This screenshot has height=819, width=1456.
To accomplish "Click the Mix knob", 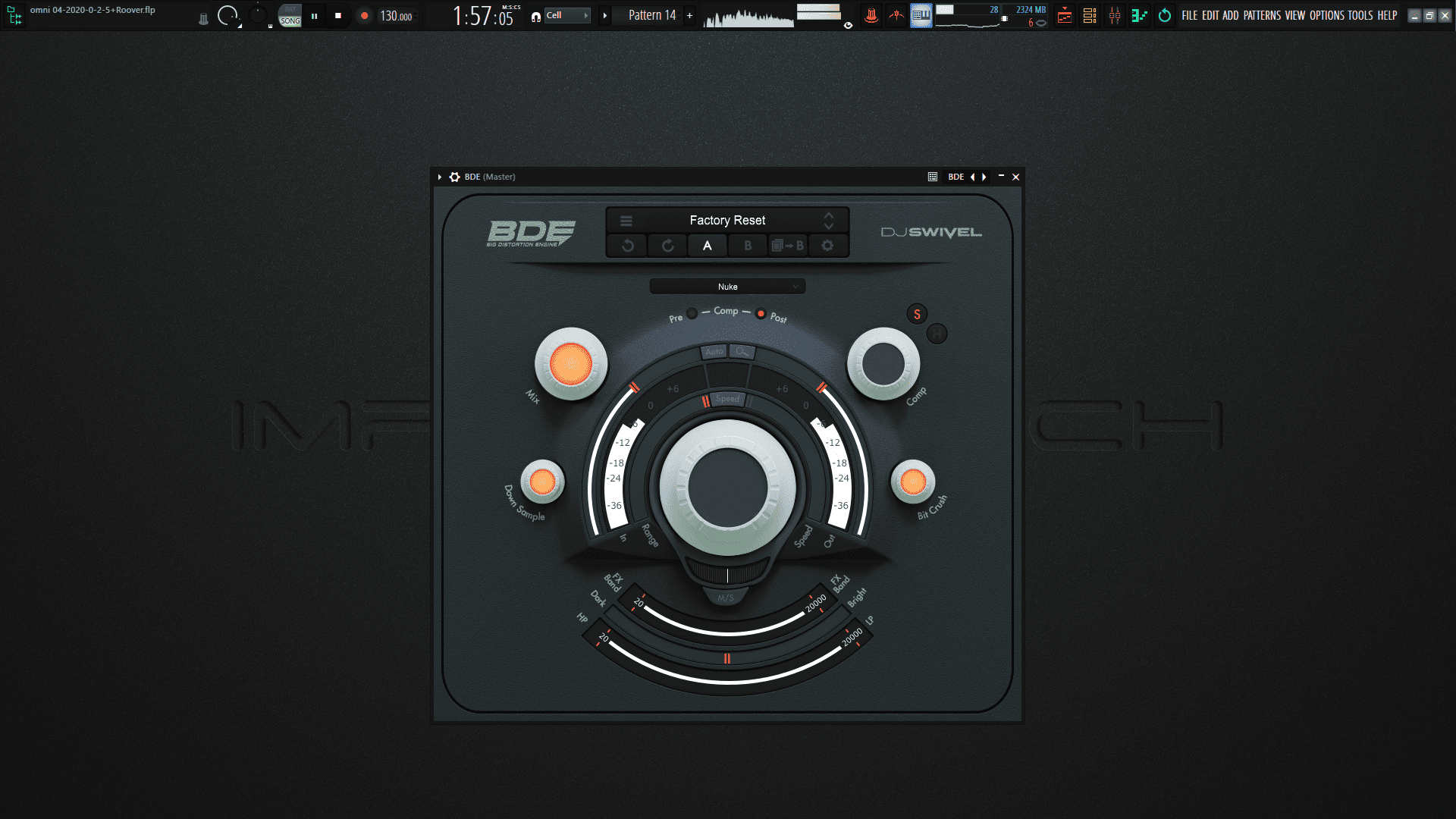I will (570, 364).
